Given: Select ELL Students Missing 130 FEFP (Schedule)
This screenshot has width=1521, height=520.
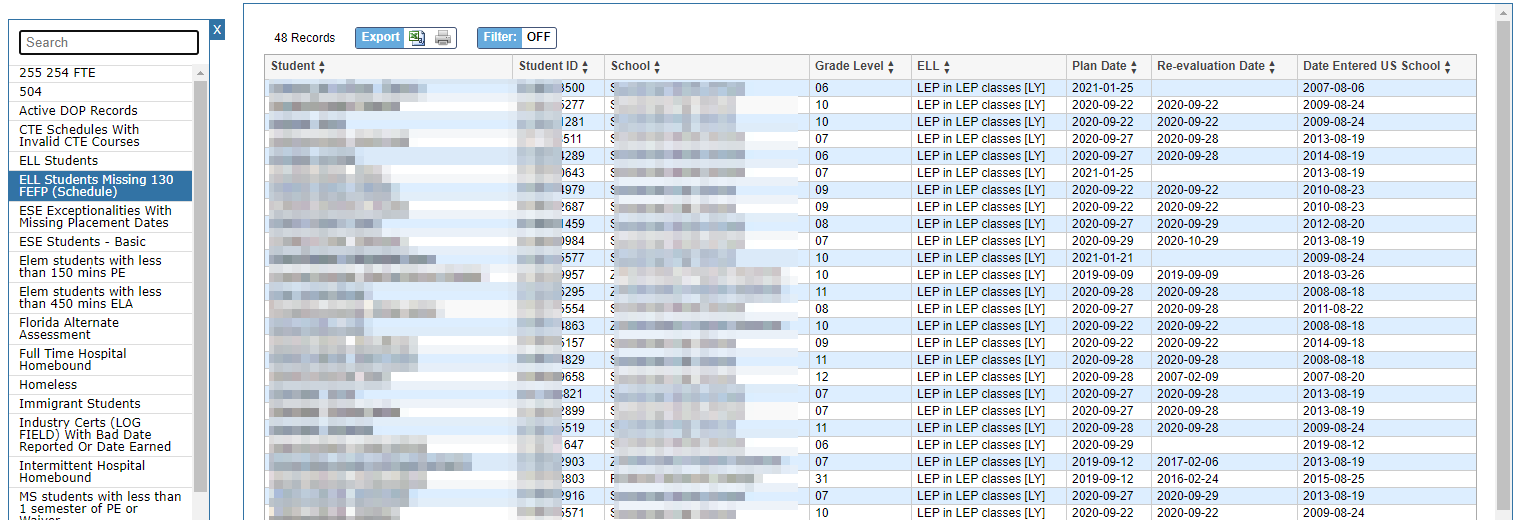Looking at the screenshot, I should pyautogui.click(x=100, y=186).
